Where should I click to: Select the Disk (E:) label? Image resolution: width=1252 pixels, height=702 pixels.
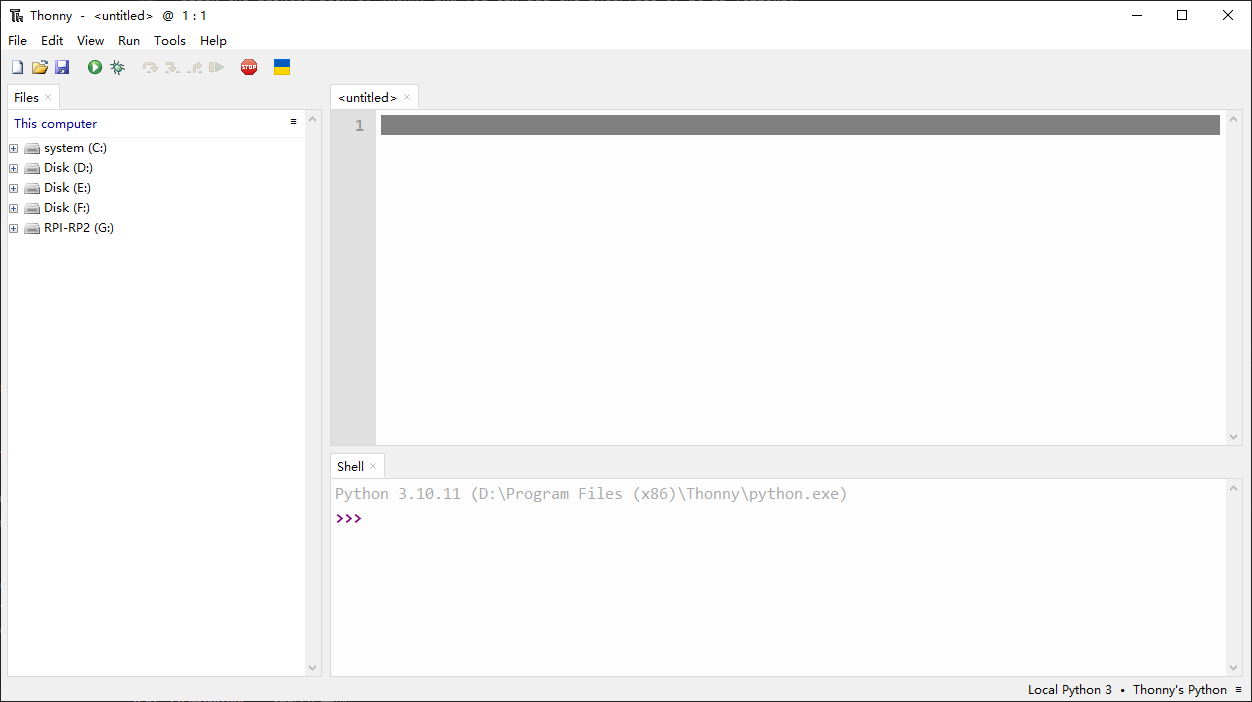point(68,188)
